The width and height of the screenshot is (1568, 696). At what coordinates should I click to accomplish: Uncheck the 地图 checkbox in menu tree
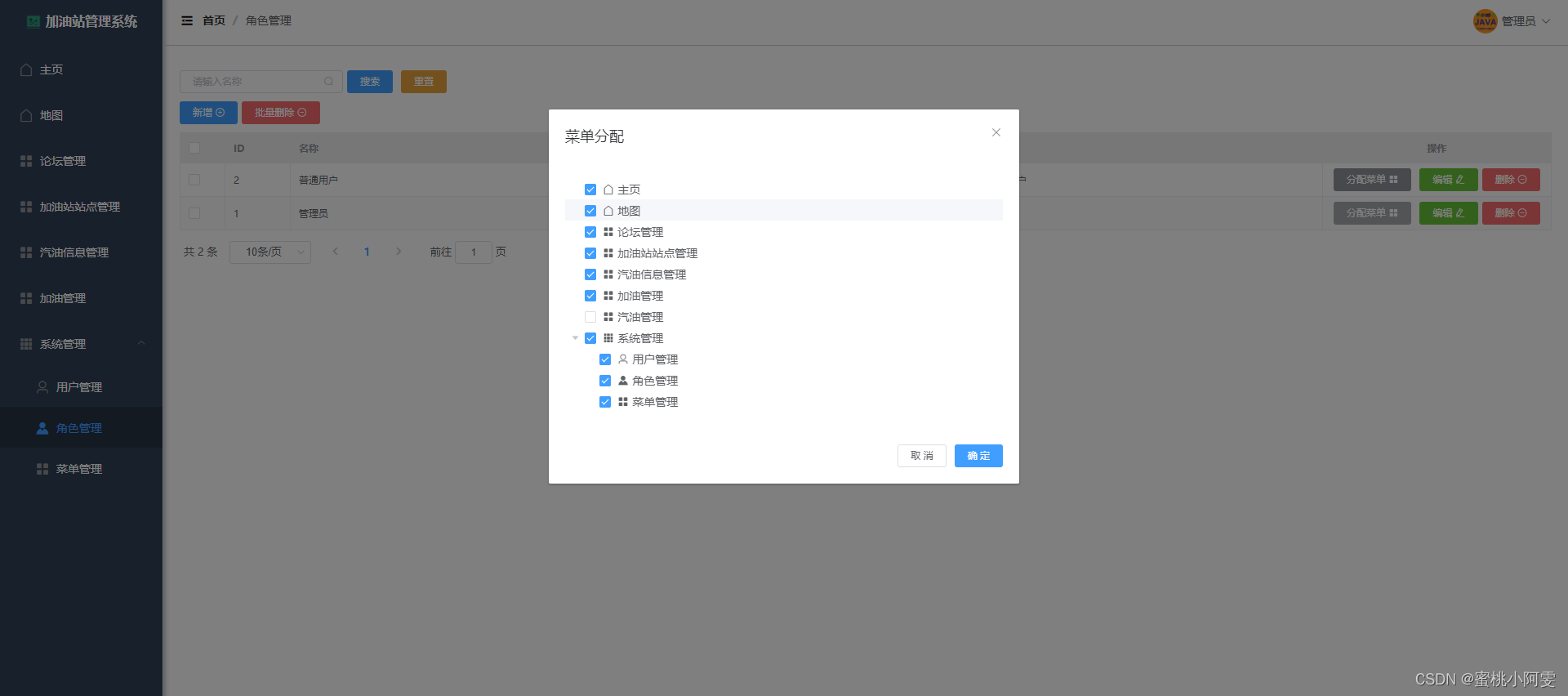[590, 211]
